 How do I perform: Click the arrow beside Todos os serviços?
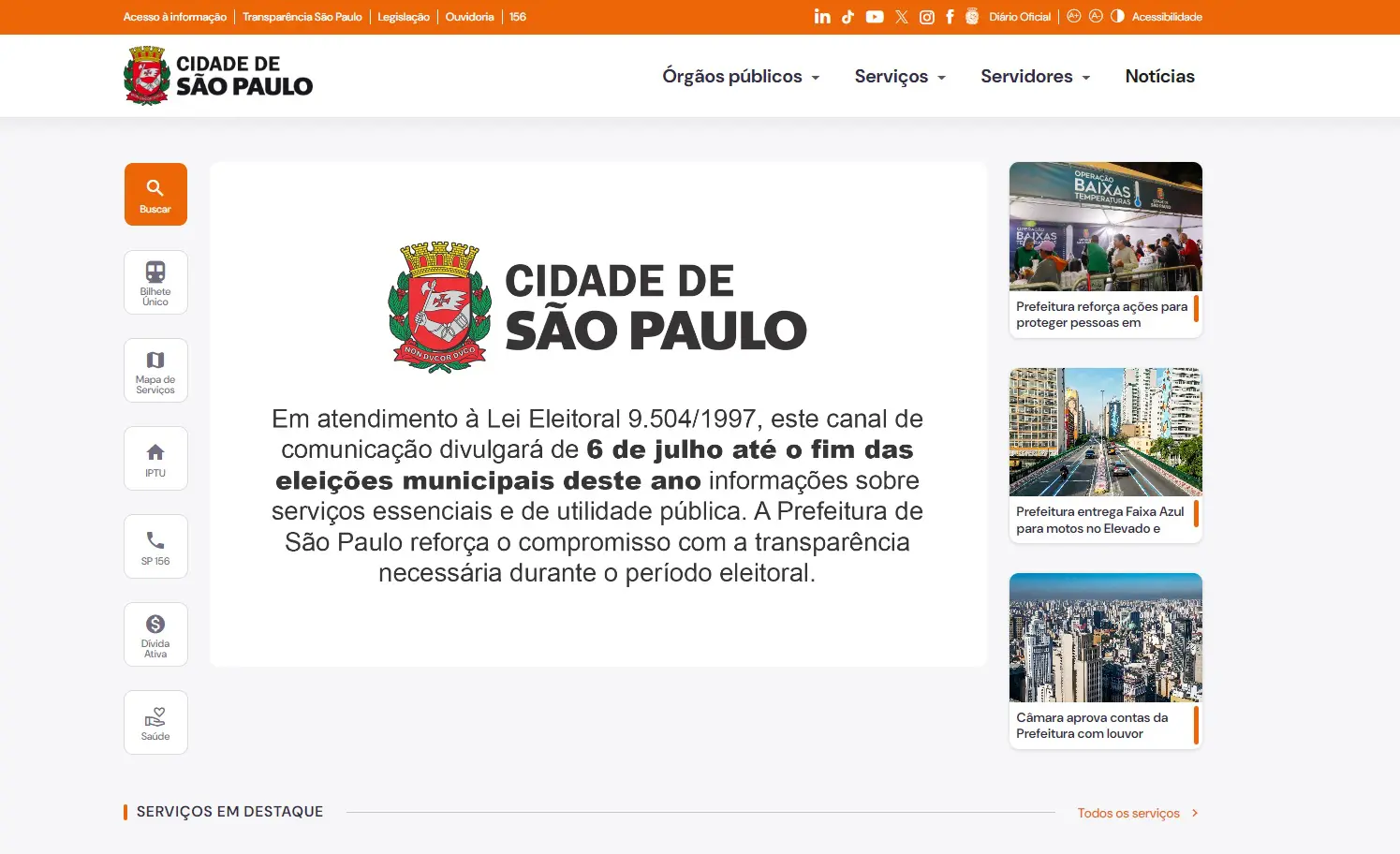pyautogui.click(x=1195, y=813)
